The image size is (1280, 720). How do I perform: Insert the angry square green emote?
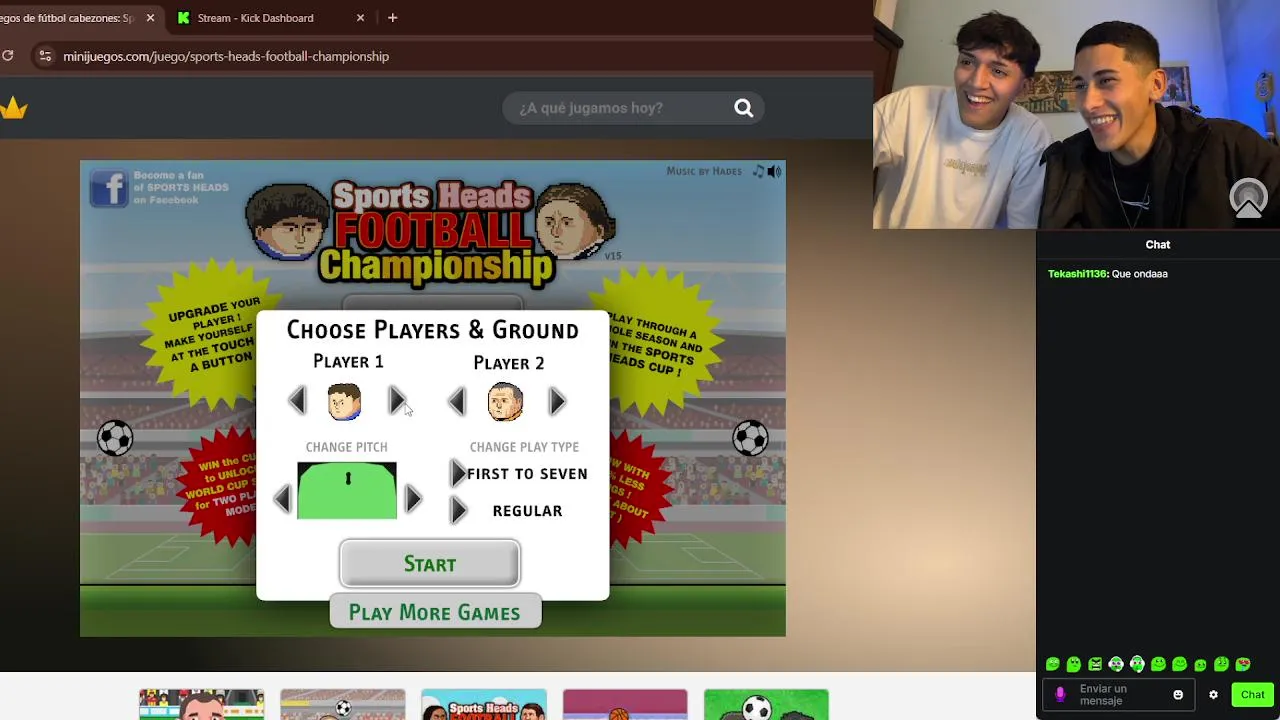pos(1095,664)
